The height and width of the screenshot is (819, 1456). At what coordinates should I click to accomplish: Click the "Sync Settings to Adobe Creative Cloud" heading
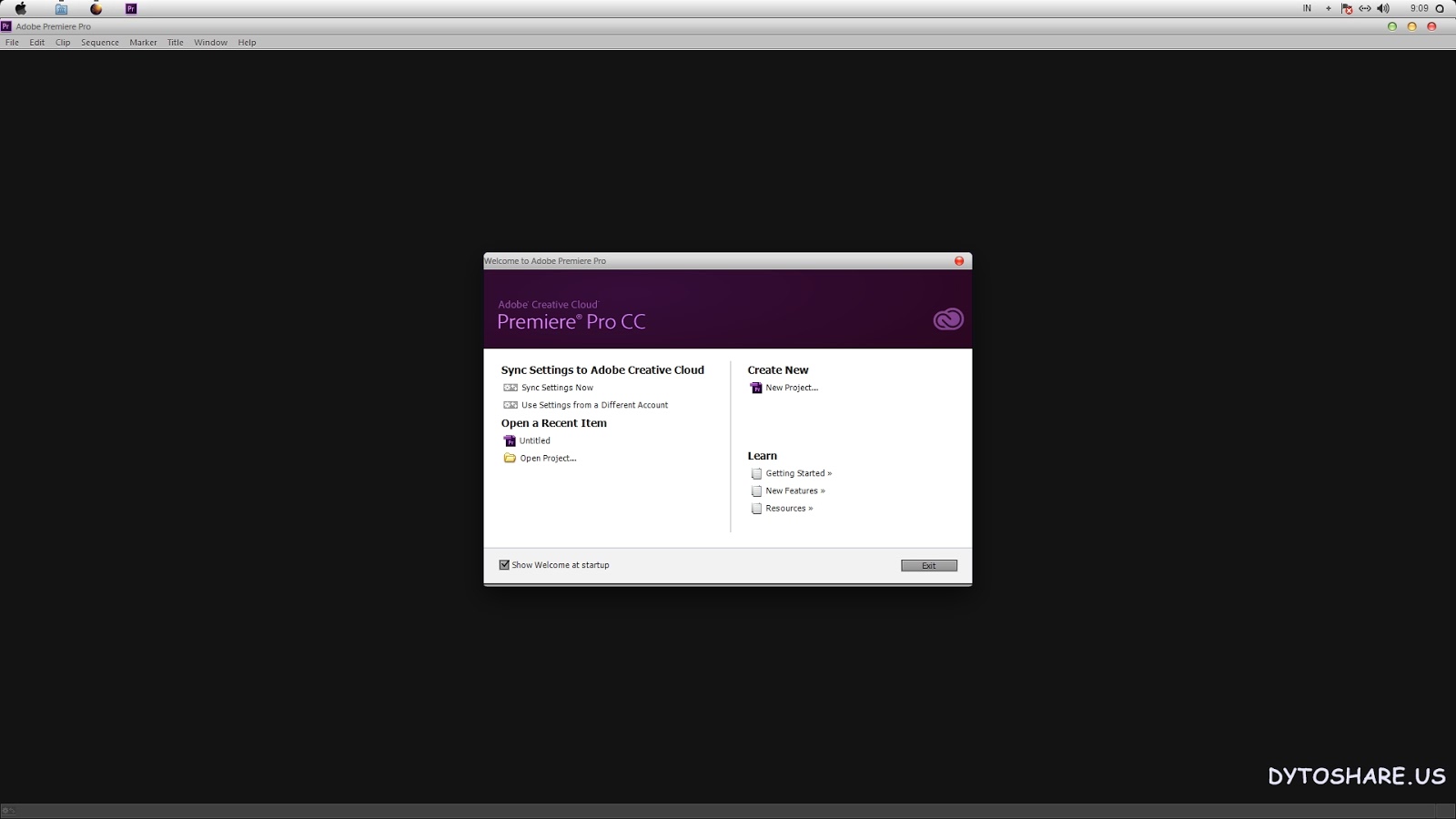[x=602, y=370]
